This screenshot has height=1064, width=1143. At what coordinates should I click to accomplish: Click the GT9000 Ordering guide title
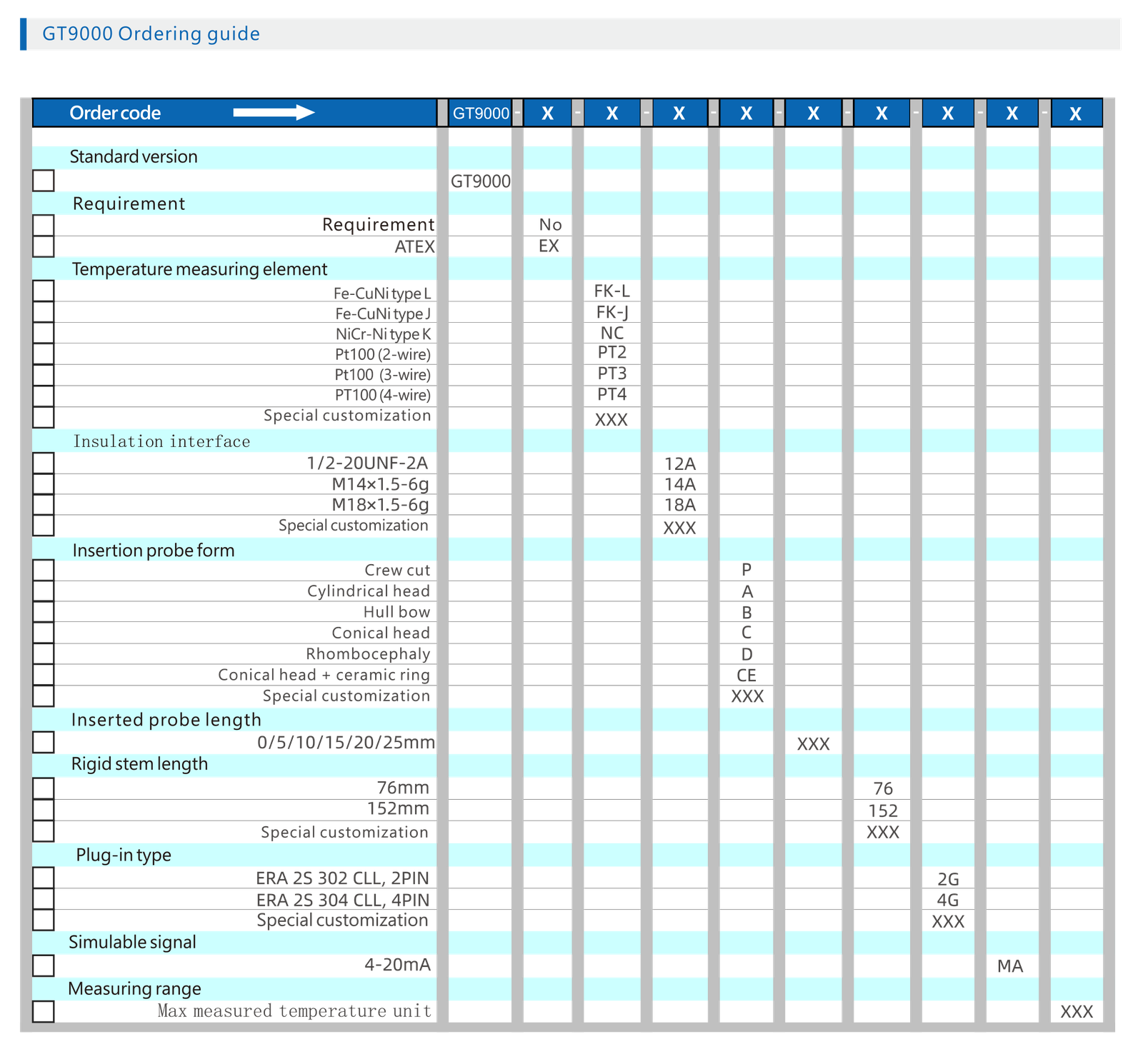(151, 34)
